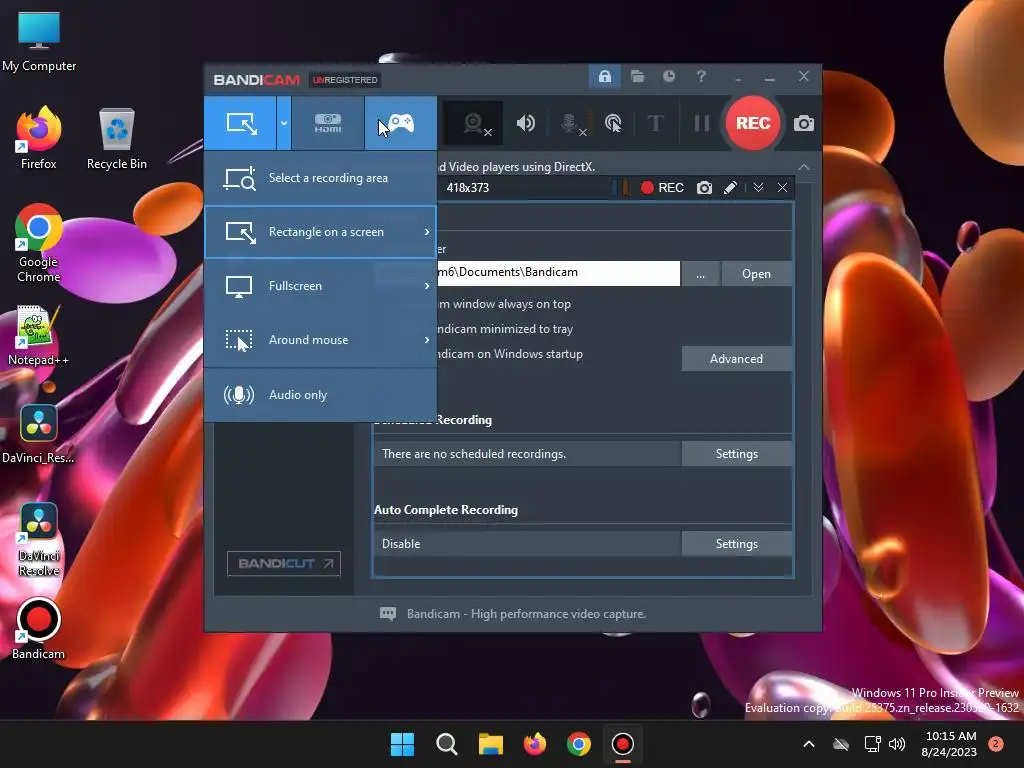
Task: Select the Bandicam desktop shortcut
Action: [x=39, y=629]
